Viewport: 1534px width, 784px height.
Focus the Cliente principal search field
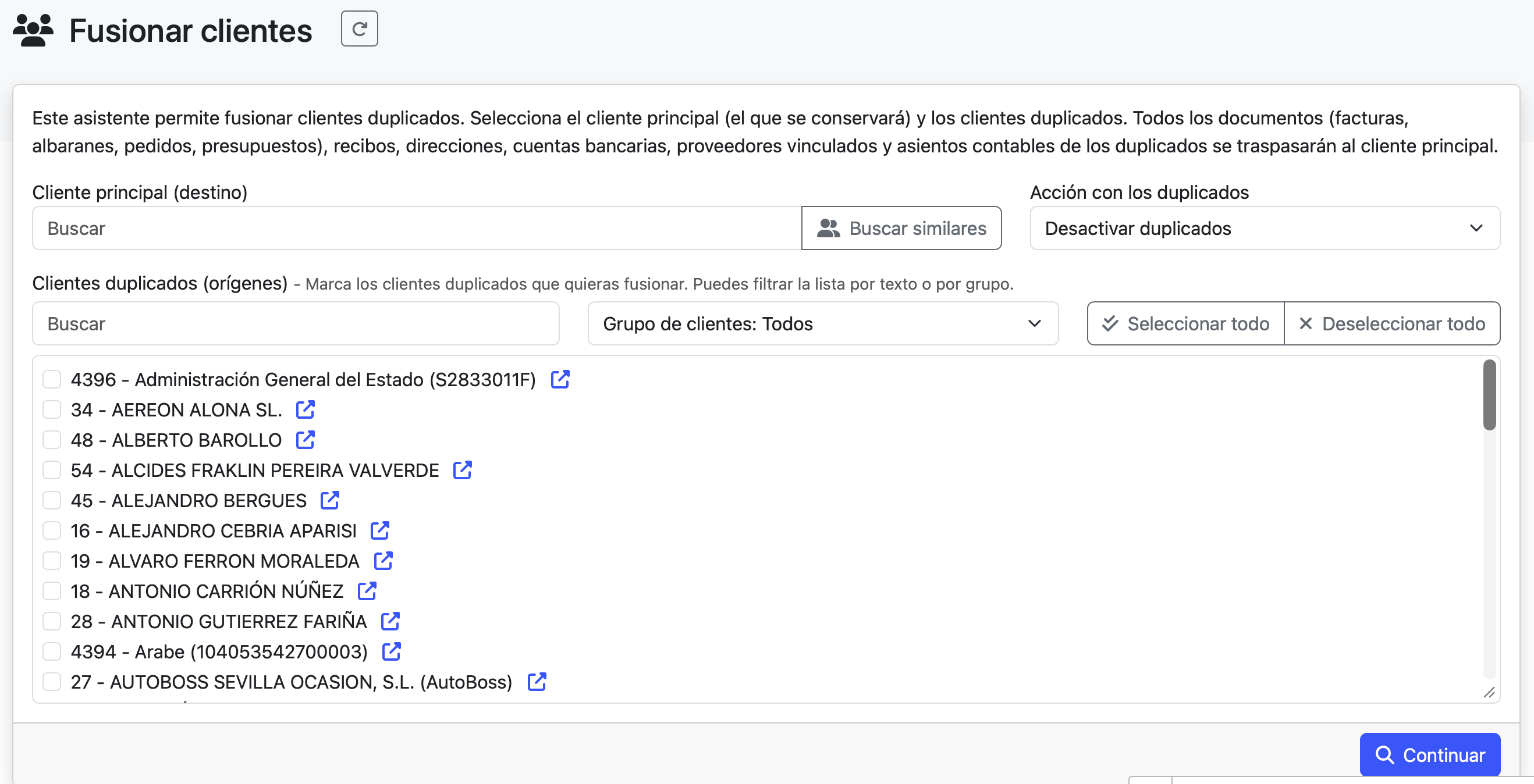[x=417, y=228]
